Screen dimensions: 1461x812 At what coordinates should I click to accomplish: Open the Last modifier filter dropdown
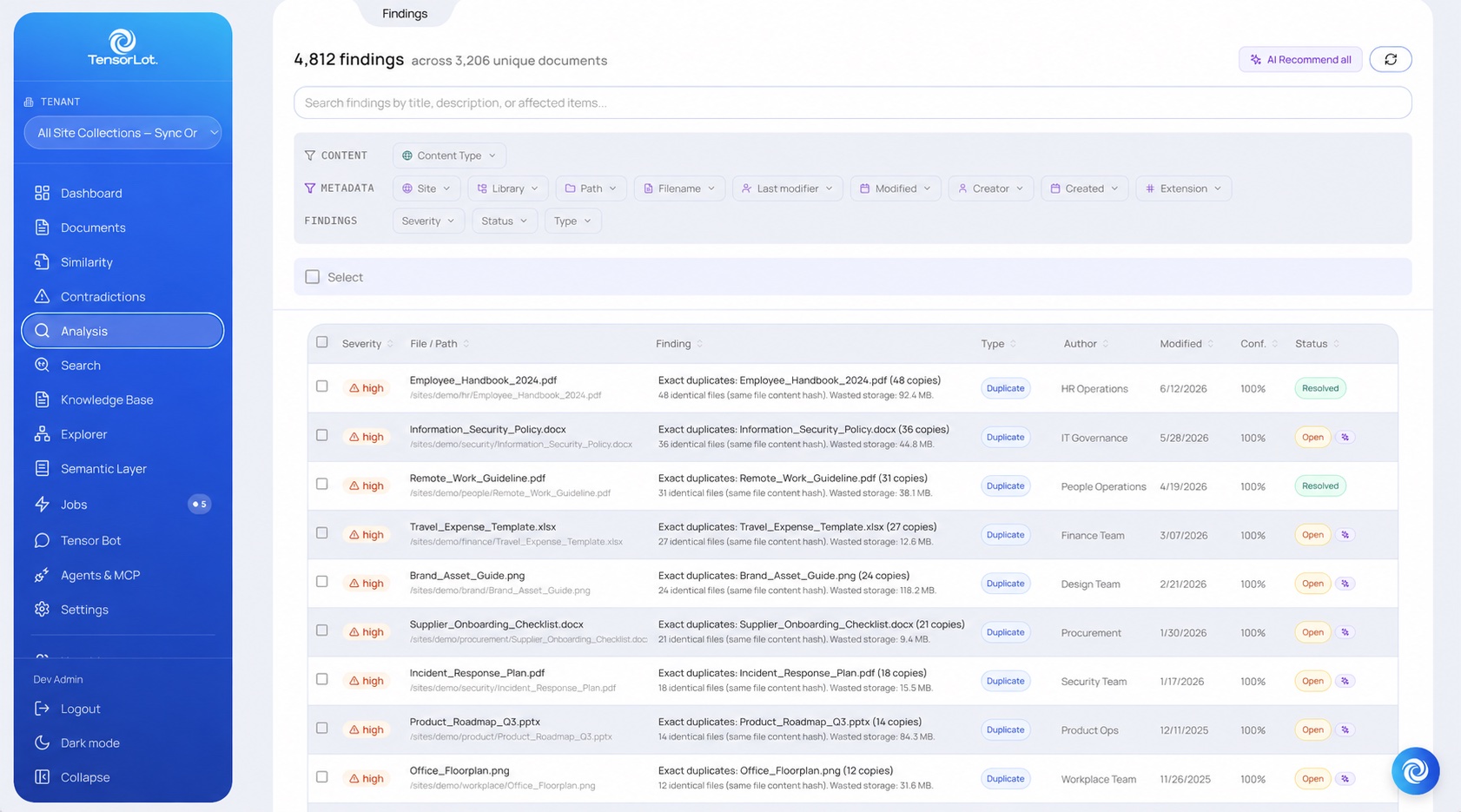point(788,188)
